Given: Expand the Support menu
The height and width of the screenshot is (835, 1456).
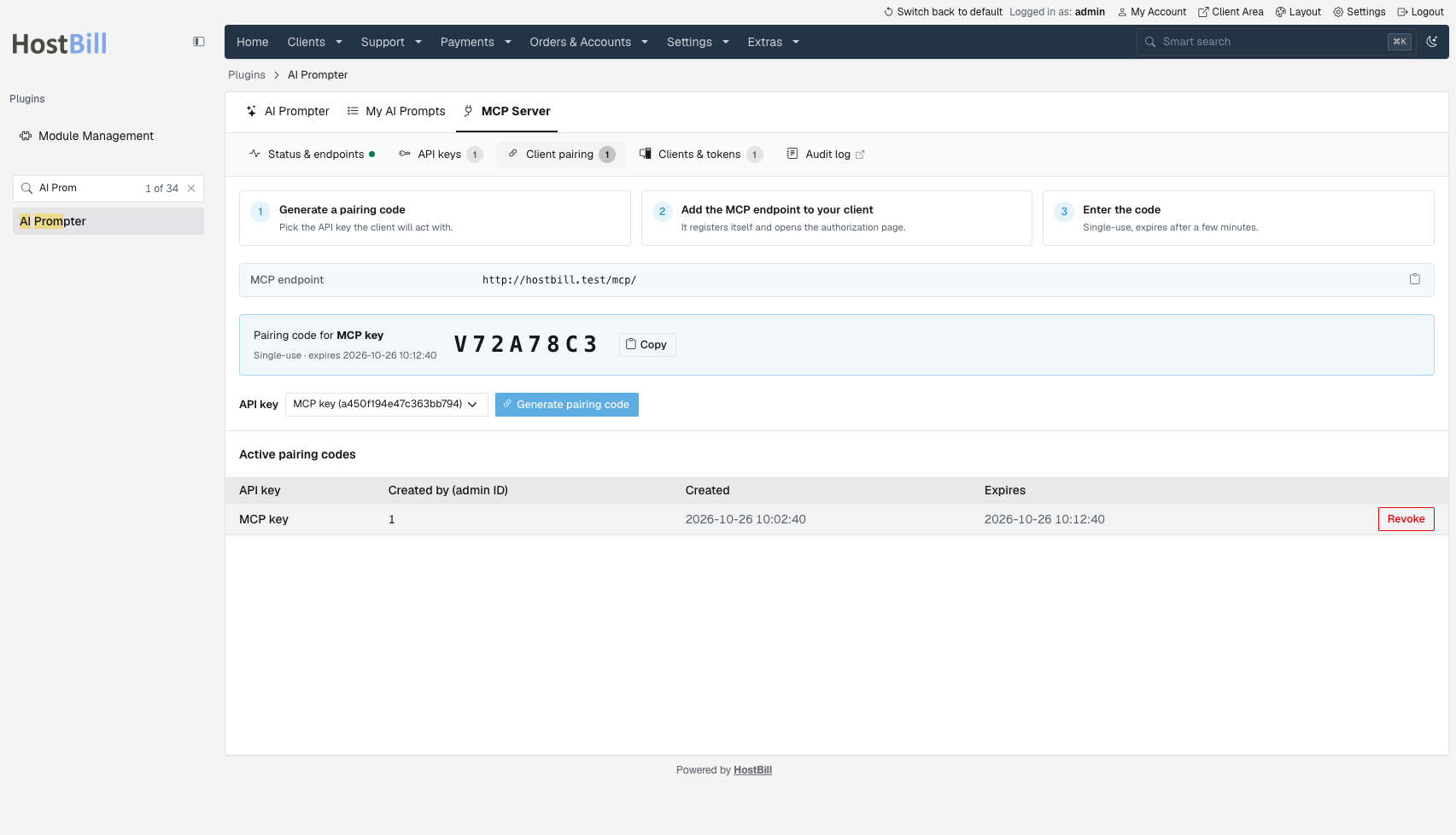Looking at the screenshot, I should click(x=391, y=42).
